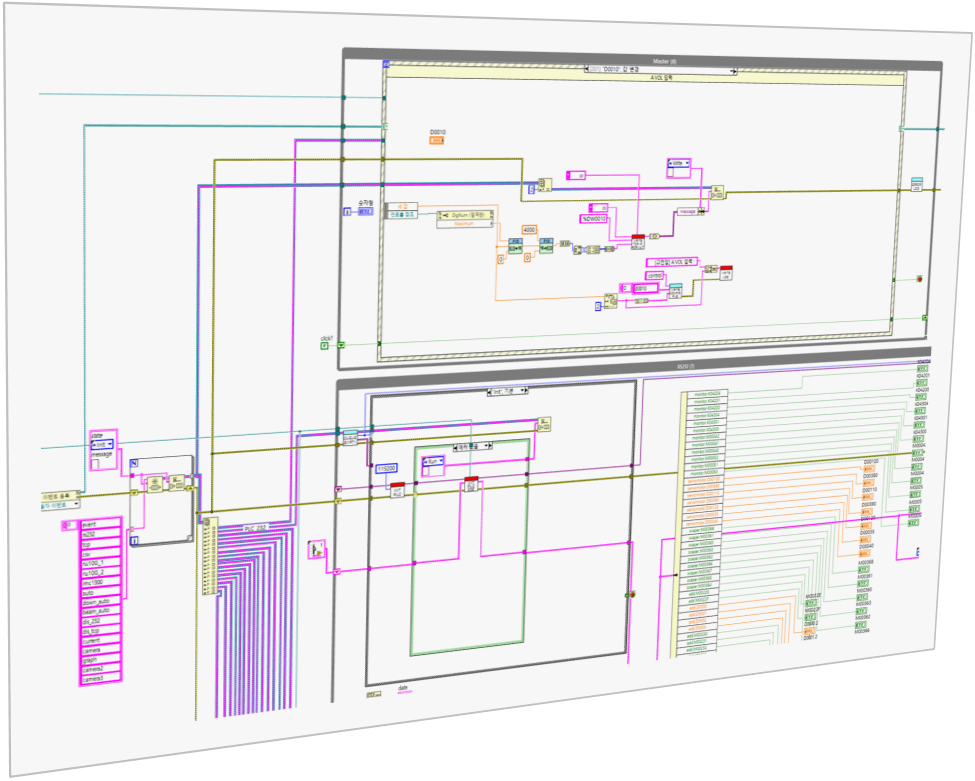Click the message bundle element in Master frame
Screen dimensions: 975x781
pyautogui.click(x=690, y=212)
